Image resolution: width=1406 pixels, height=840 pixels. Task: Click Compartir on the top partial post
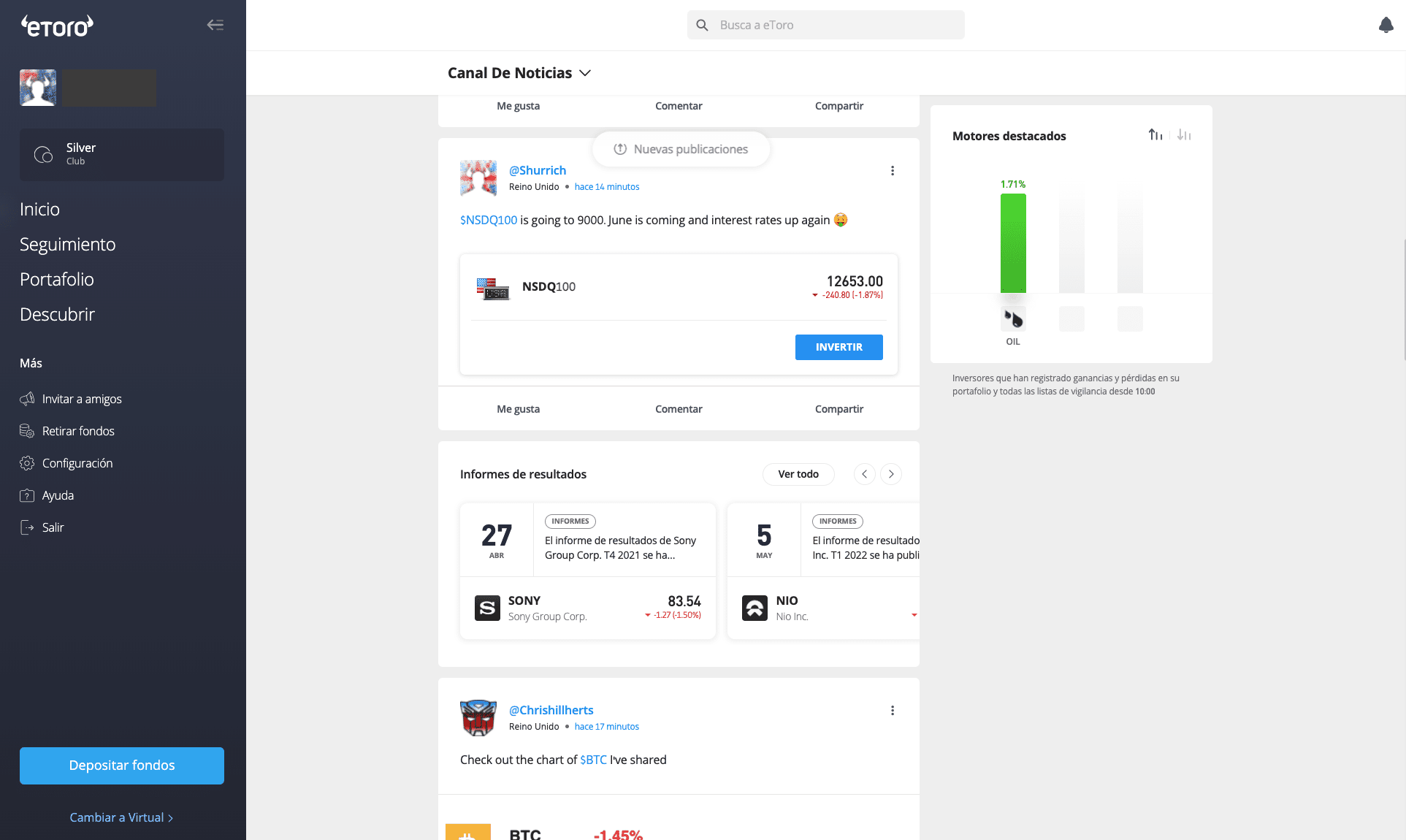[839, 106]
